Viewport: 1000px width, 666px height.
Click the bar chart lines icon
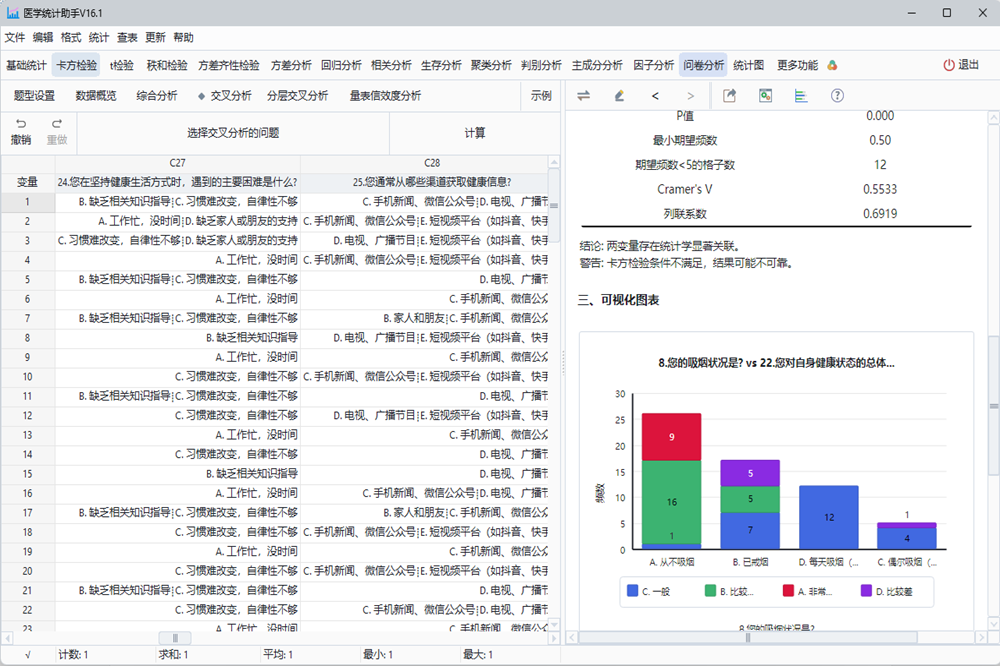click(x=801, y=96)
